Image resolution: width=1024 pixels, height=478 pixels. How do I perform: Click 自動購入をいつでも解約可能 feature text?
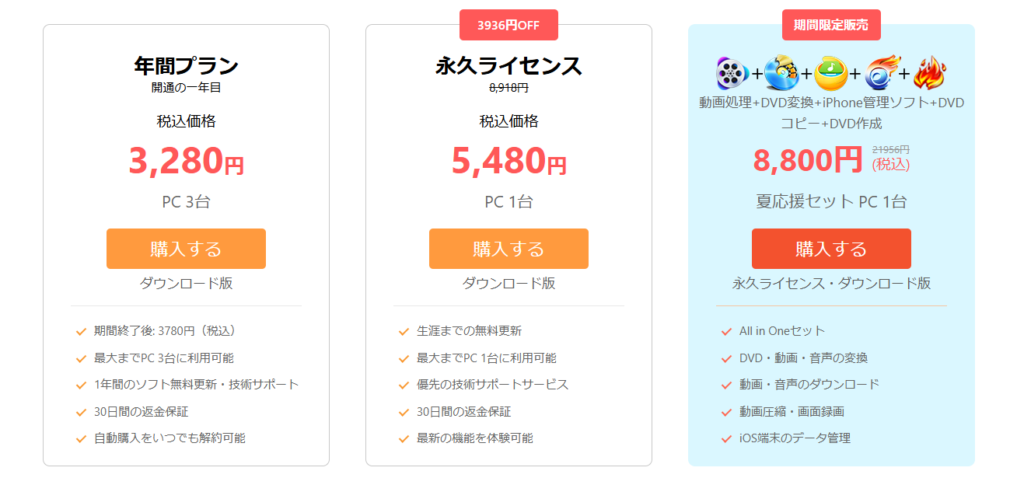click(170, 438)
